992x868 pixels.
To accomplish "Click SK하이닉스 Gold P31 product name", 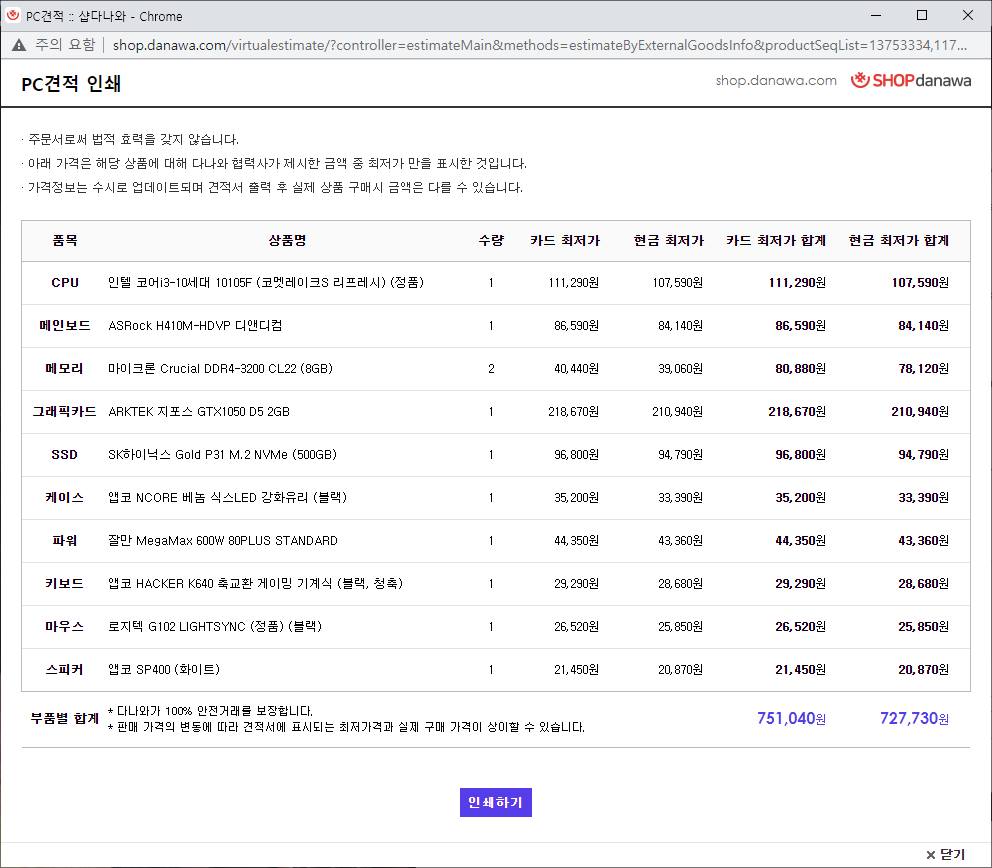I will (x=222, y=455).
